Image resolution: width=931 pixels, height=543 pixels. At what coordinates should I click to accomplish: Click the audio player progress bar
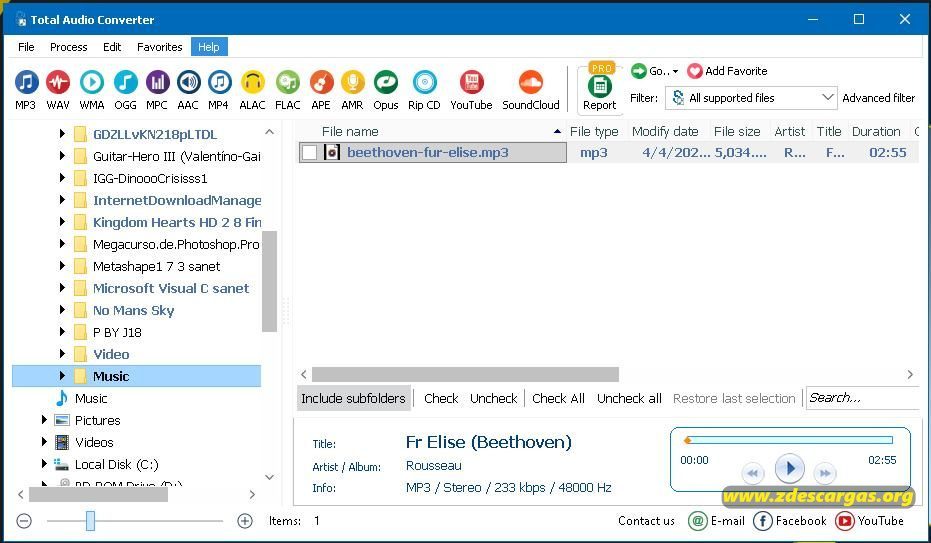[789, 440]
